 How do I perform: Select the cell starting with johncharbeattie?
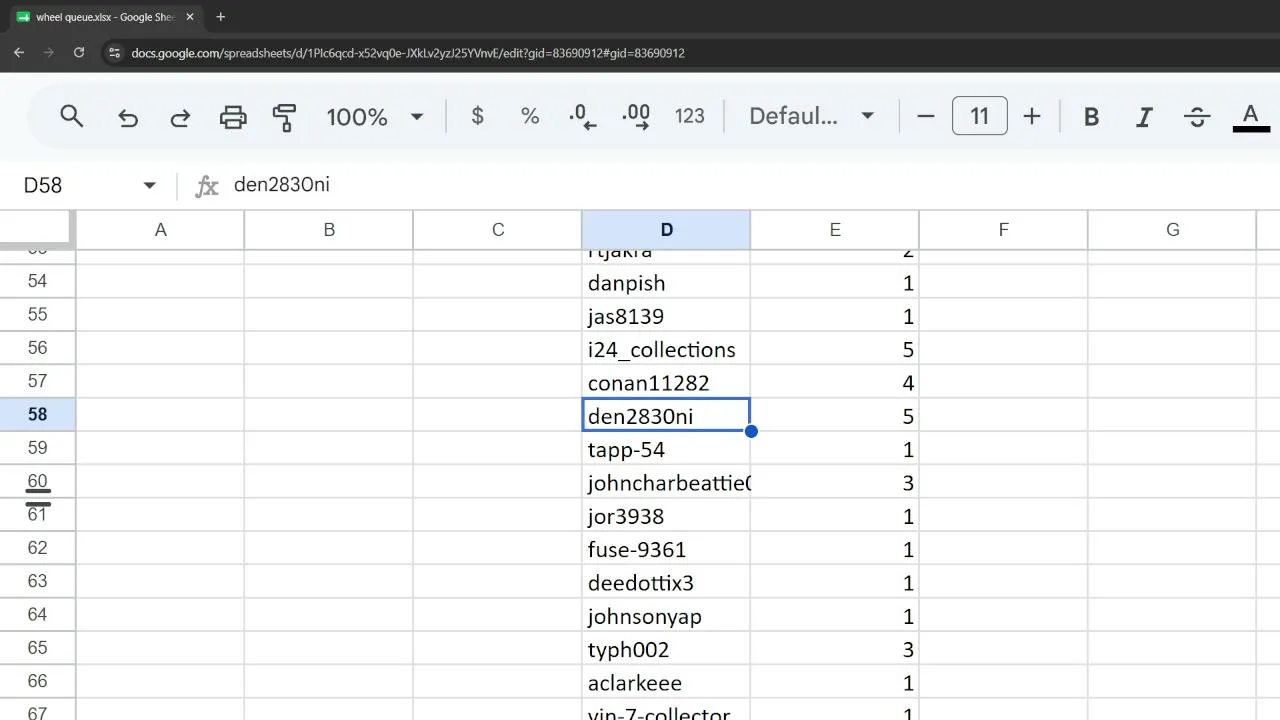(x=666, y=483)
